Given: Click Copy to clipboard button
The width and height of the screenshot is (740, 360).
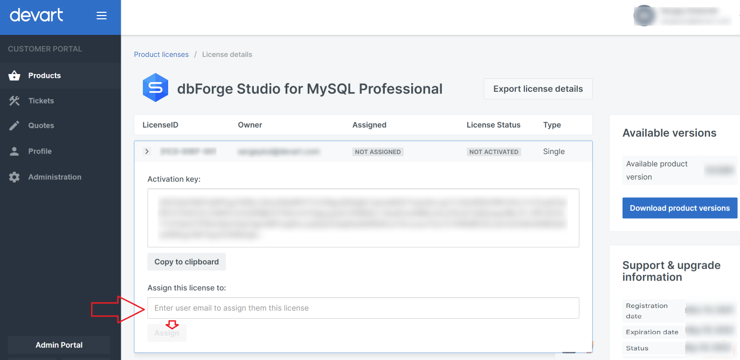Looking at the screenshot, I should [186, 262].
